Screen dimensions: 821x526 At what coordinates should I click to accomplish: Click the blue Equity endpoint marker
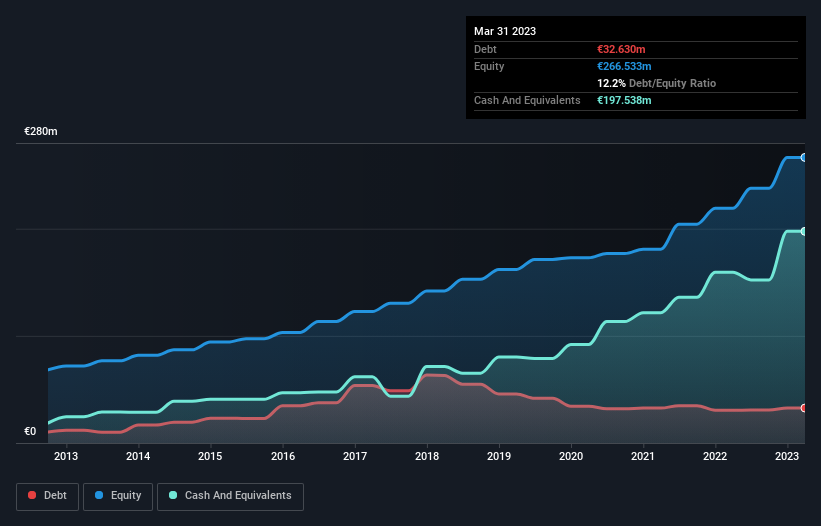point(804,158)
